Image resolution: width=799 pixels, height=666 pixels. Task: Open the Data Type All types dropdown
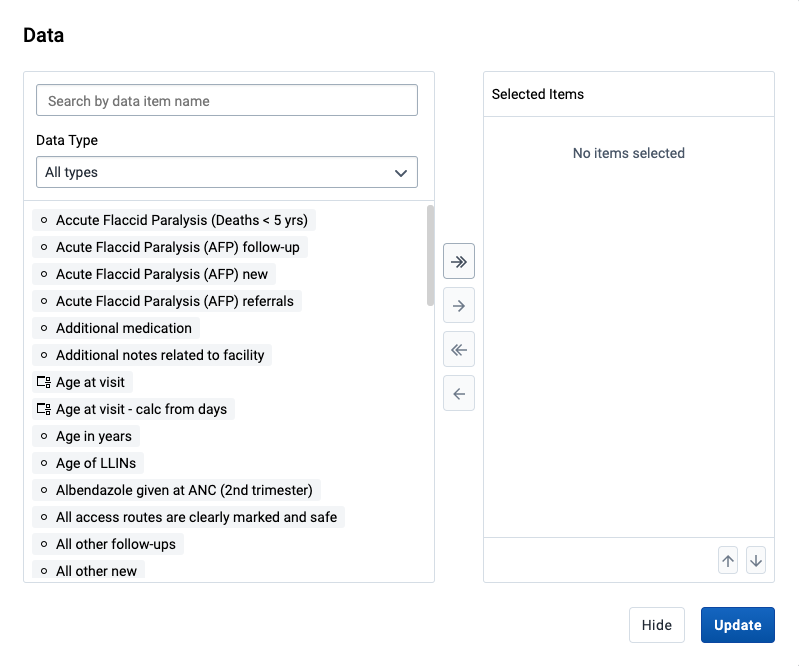pyautogui.click(x=227, y=172)
